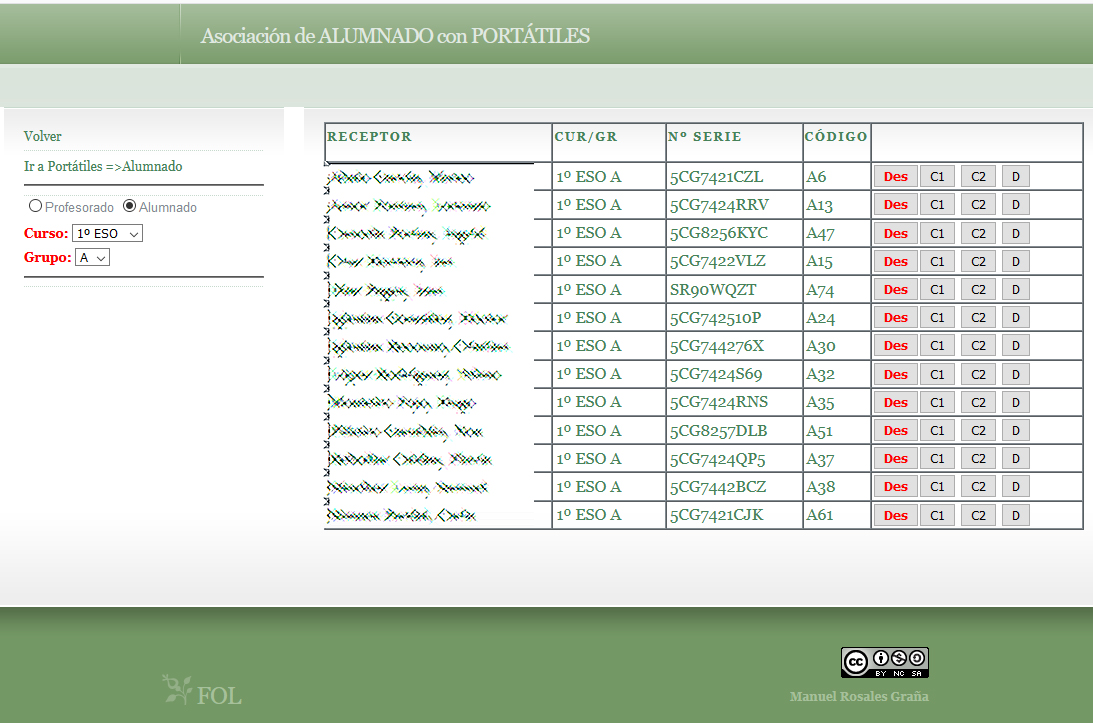The width and height of the screenshot is (1093, 723).
Task: Click D in the A51 row
Action: 1015,431
